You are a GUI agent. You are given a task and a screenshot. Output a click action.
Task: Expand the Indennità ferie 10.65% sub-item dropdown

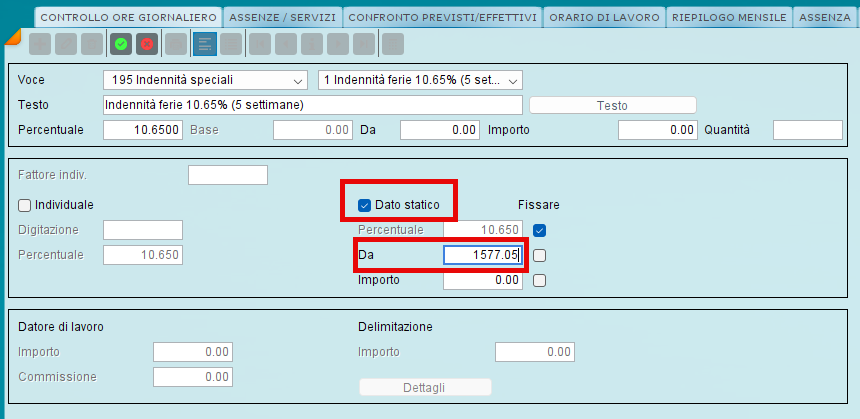pos(420,80)
